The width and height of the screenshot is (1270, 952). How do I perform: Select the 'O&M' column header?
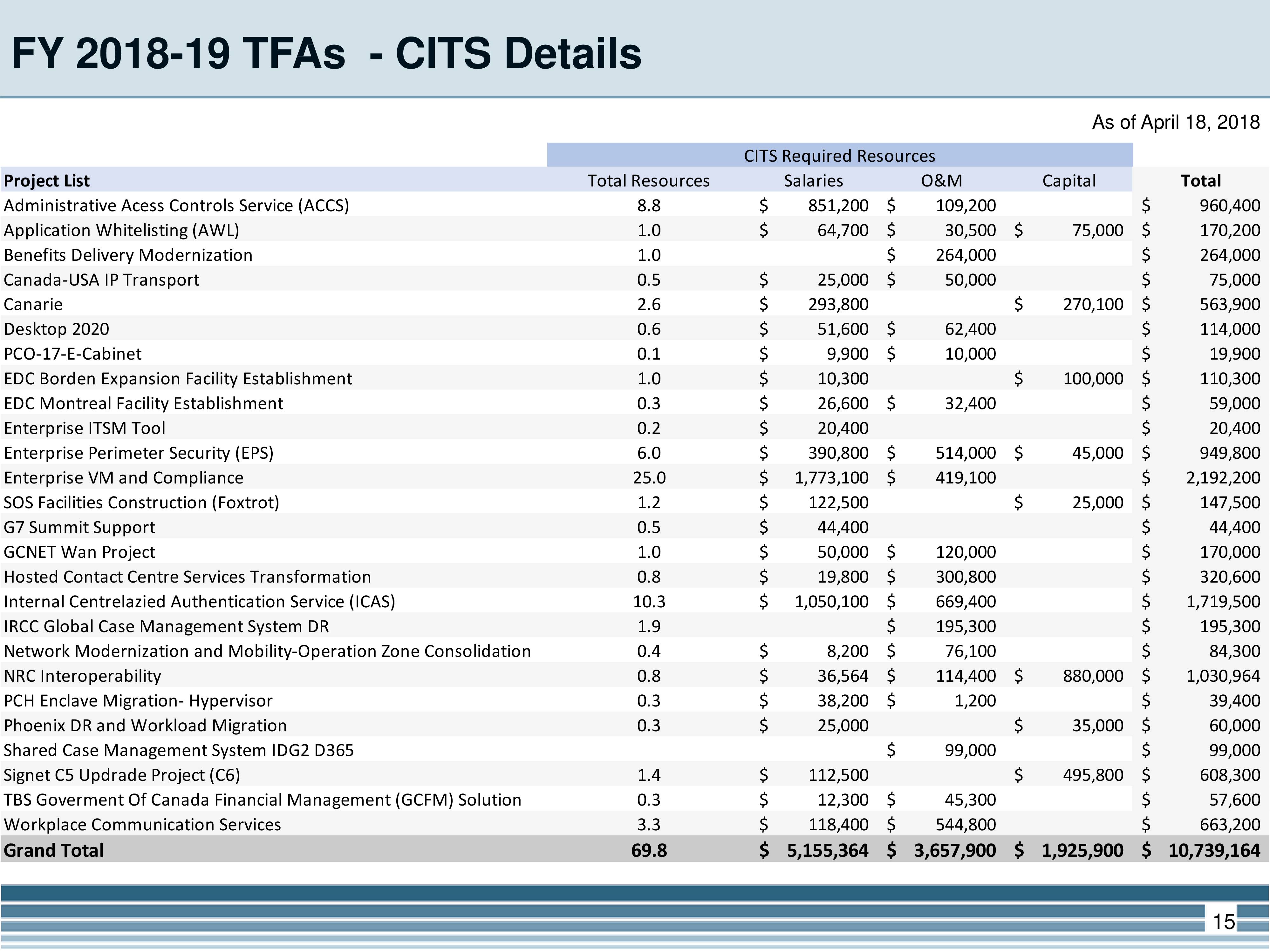pos(942,181)
